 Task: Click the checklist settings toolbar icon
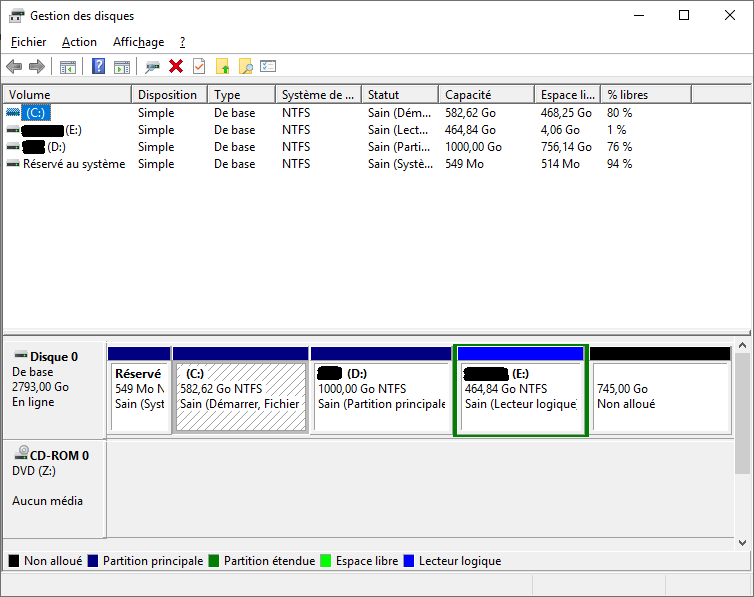pos(268,67)
